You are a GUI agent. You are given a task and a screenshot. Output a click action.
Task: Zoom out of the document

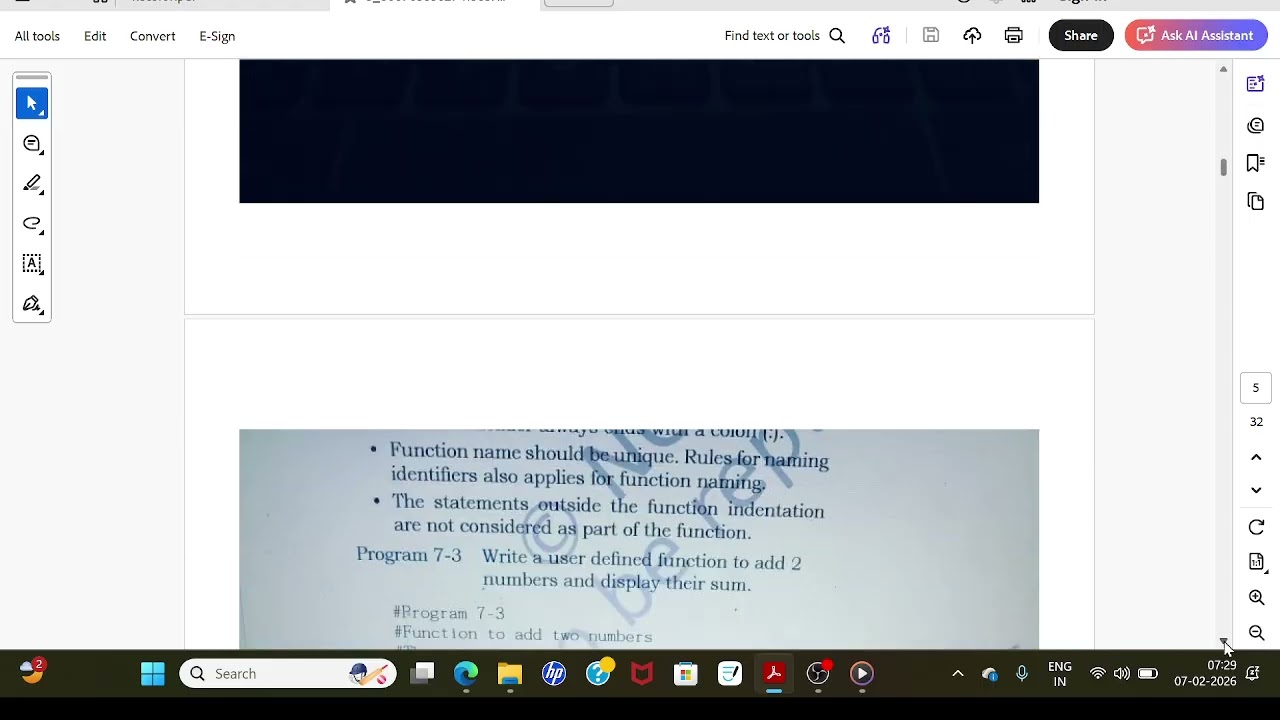[x=1256, y=633]
